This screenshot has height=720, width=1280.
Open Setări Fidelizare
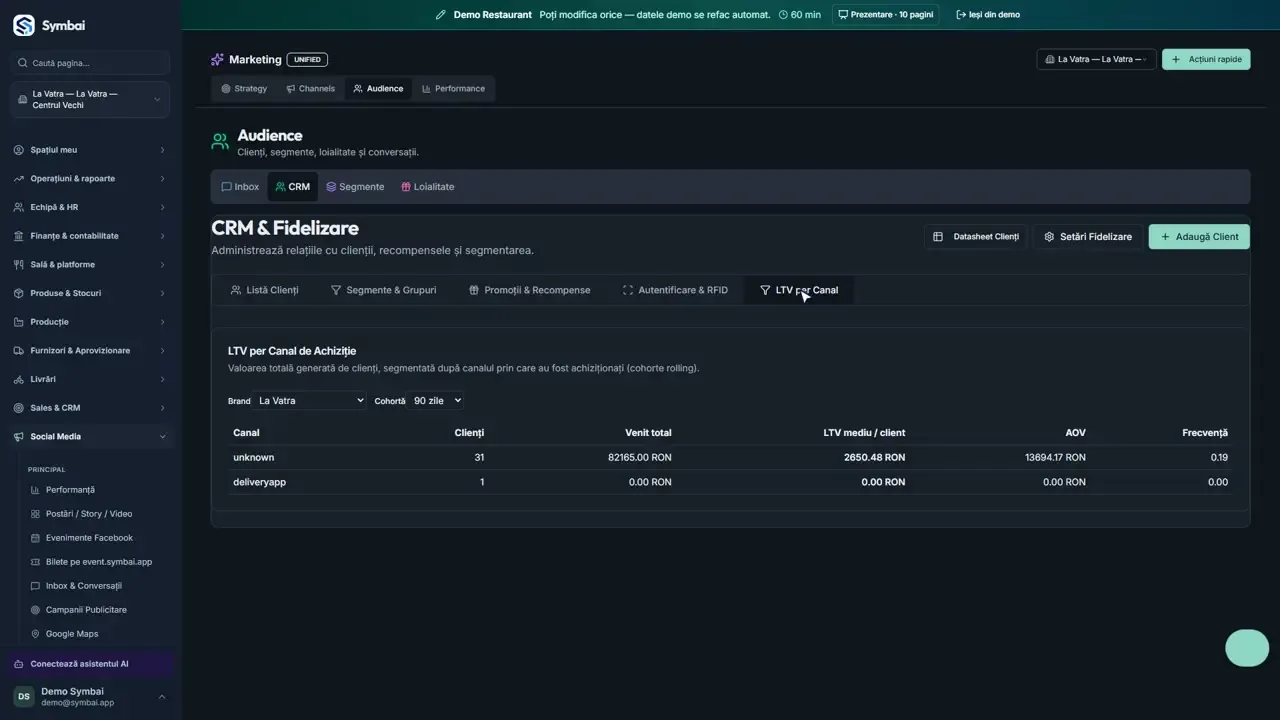pyautogui.click(x=1088, y=237)
